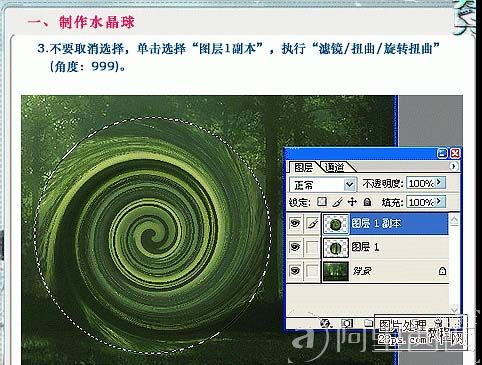
Task: Open the layers panel options menu arrow
Action: [x=453, y=166]
